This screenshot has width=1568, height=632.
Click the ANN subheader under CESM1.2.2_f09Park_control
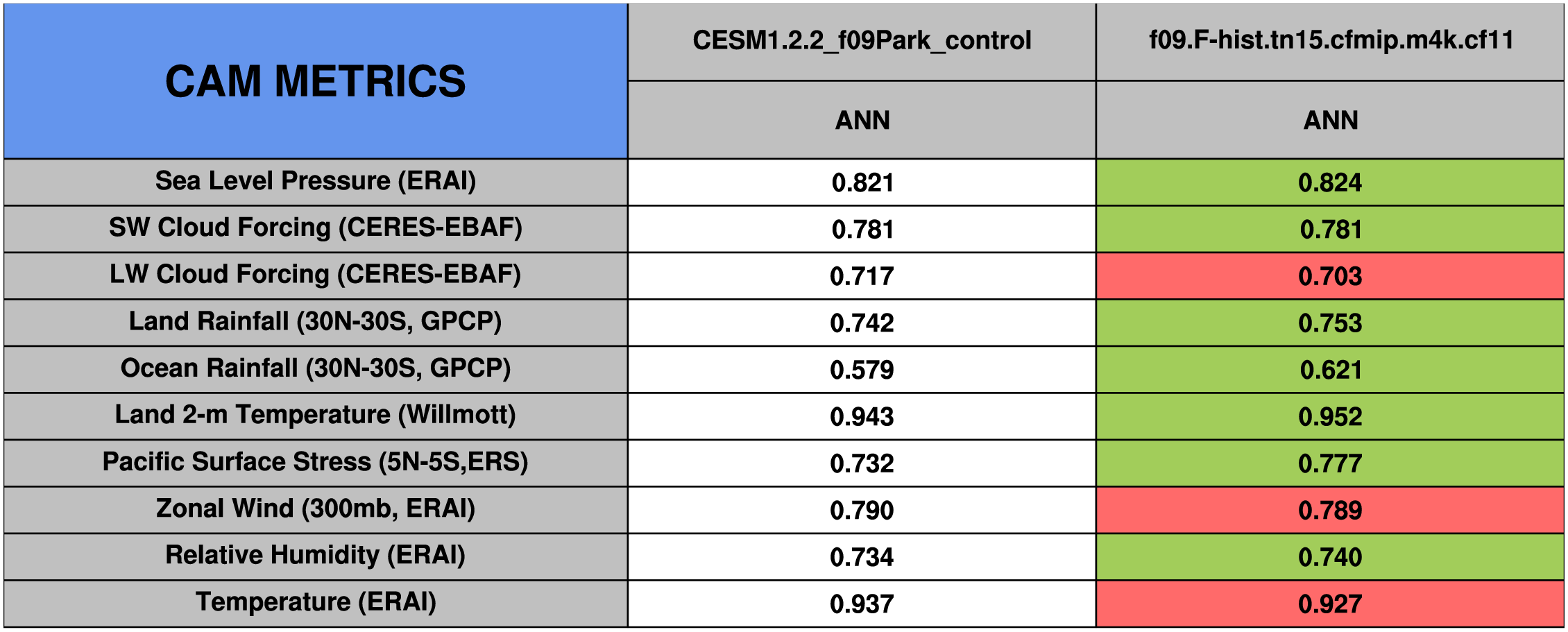click(x=862, y=120)
